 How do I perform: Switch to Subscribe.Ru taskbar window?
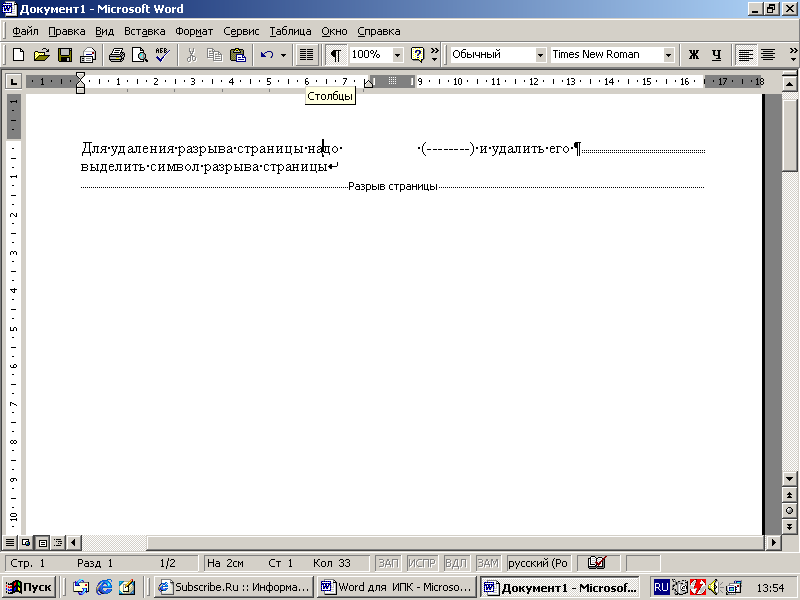pyautogui.click(x=234, y=587)
